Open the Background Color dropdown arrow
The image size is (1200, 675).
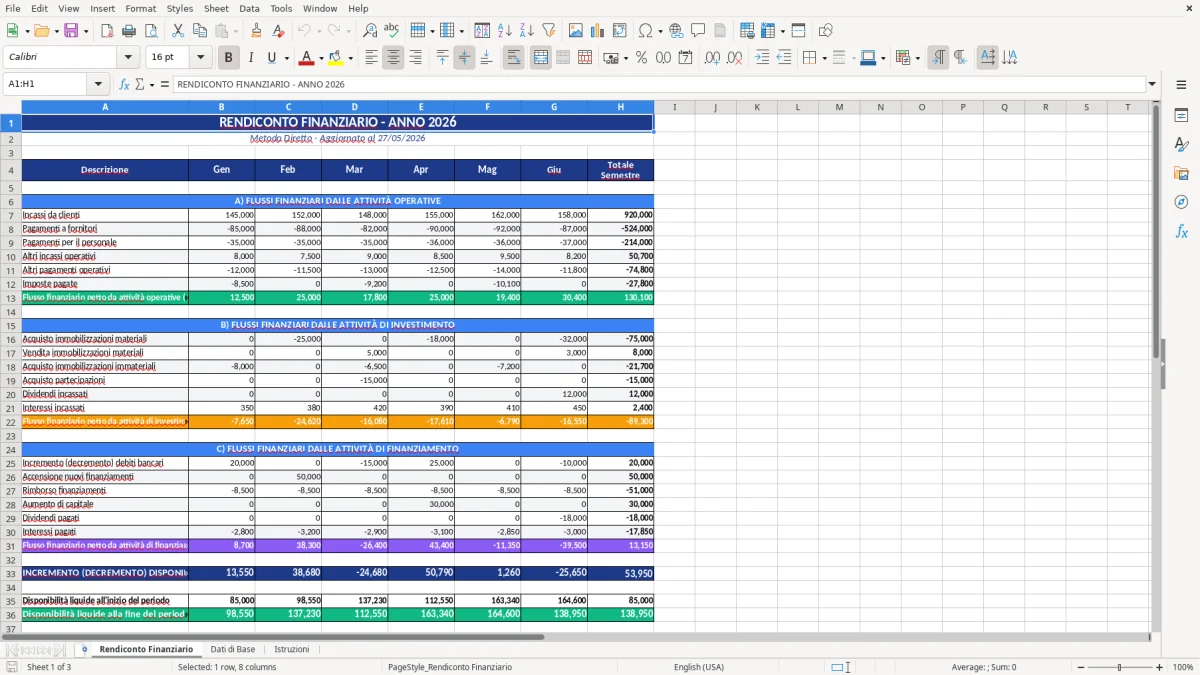point(350,58)
